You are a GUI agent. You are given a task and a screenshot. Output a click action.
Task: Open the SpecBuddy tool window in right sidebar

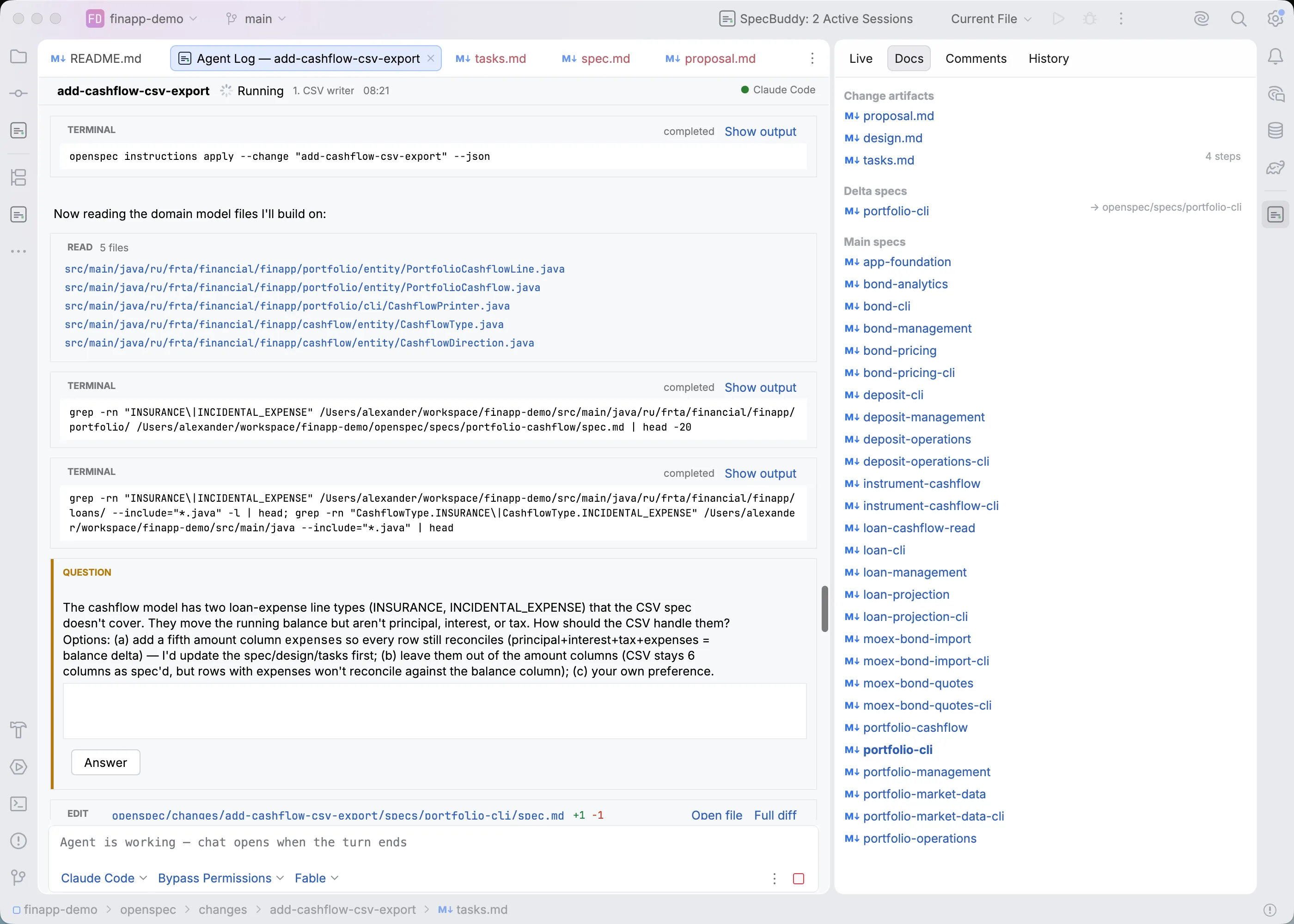[x=1276, y=214]
